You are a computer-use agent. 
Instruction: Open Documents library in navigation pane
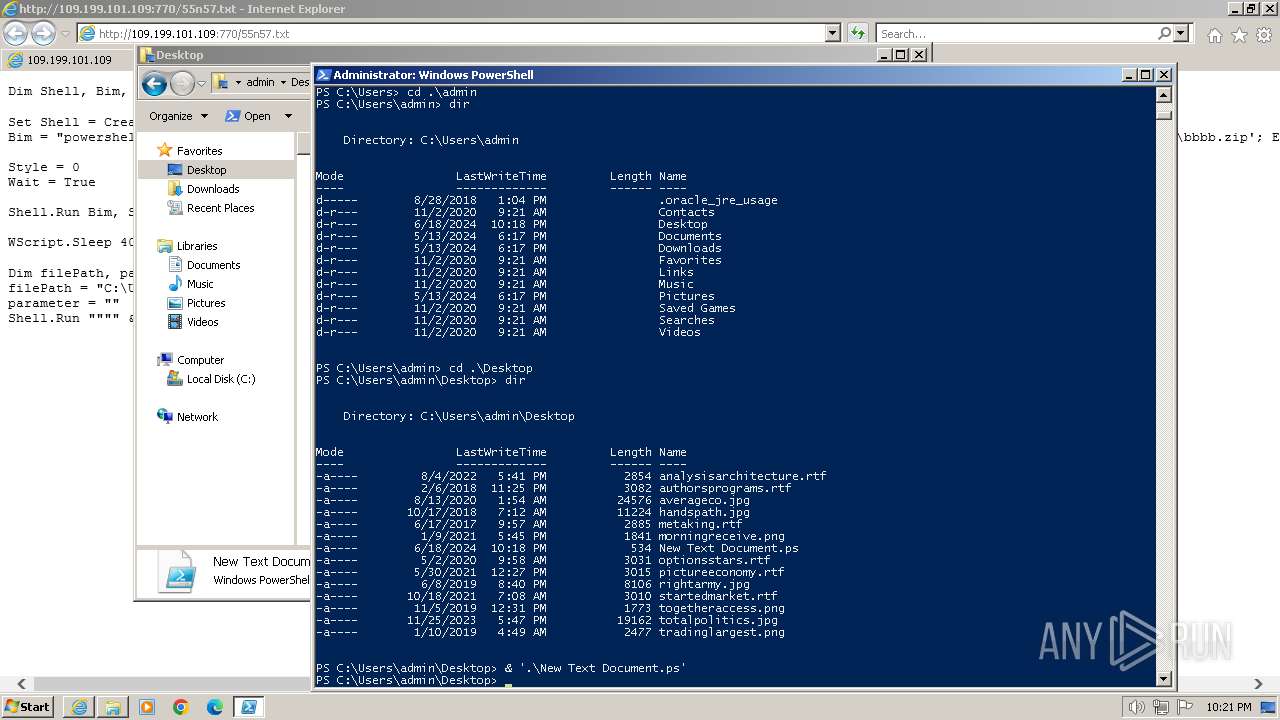click(213, 265)
